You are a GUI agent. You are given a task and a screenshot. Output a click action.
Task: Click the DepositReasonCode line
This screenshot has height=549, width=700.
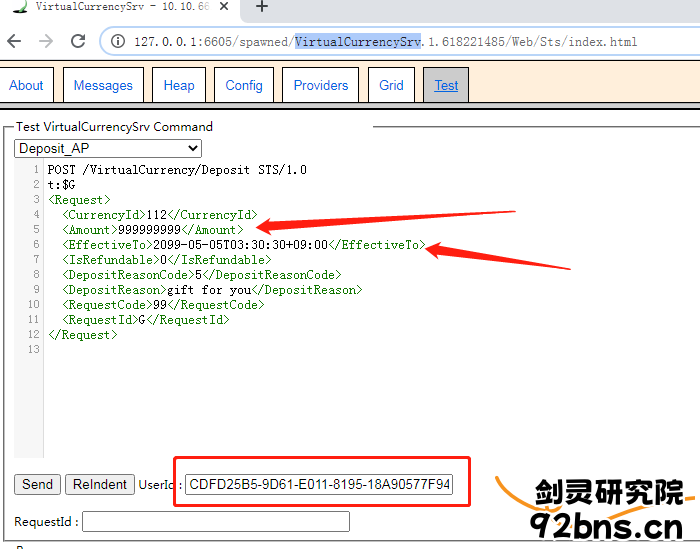tap(201, 275)
